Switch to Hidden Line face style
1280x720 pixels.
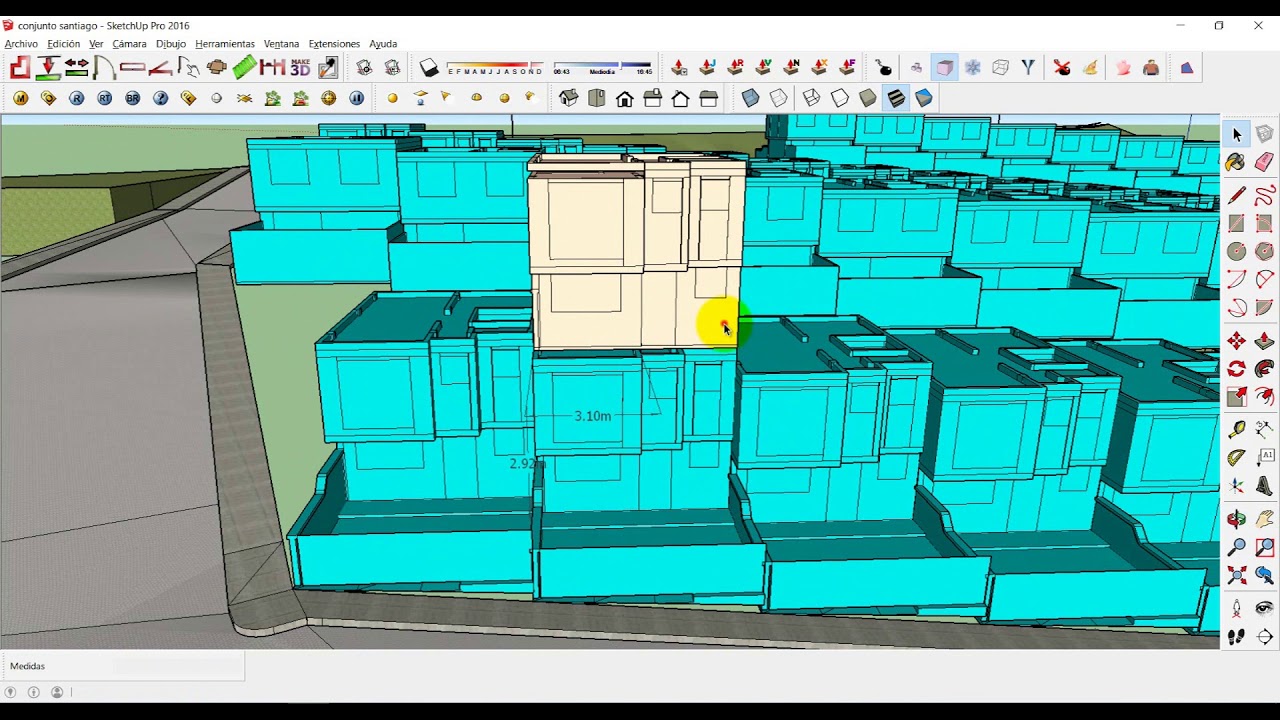click(x=840, y=98)
